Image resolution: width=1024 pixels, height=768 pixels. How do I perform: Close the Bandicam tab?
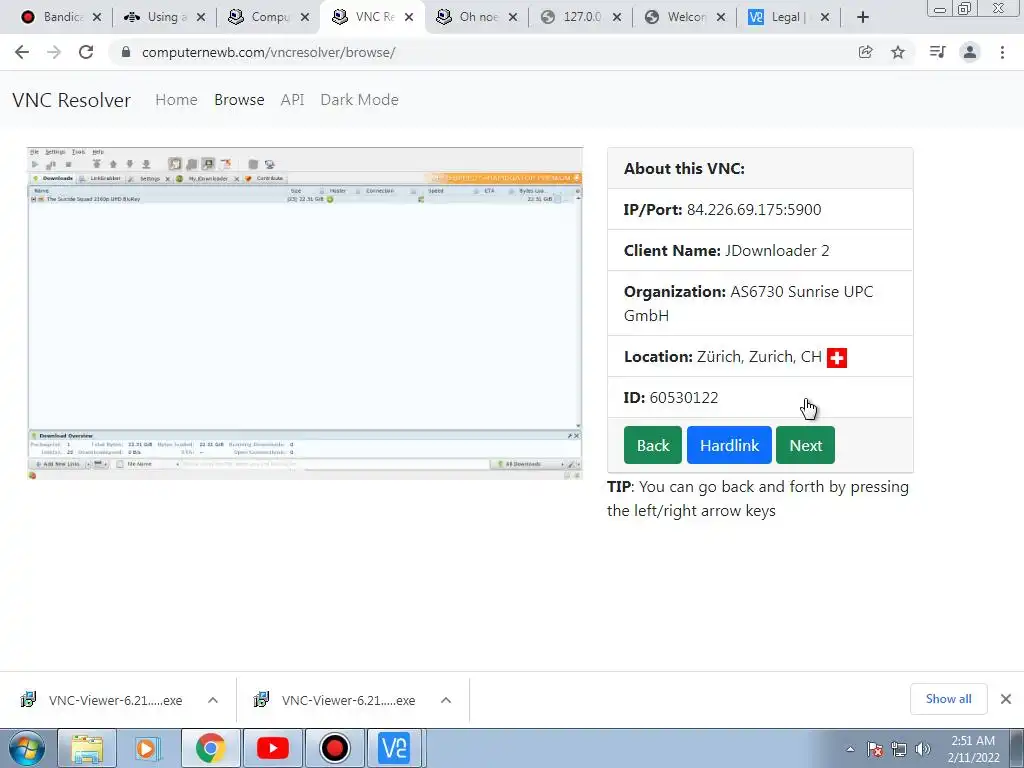point(97,17)
